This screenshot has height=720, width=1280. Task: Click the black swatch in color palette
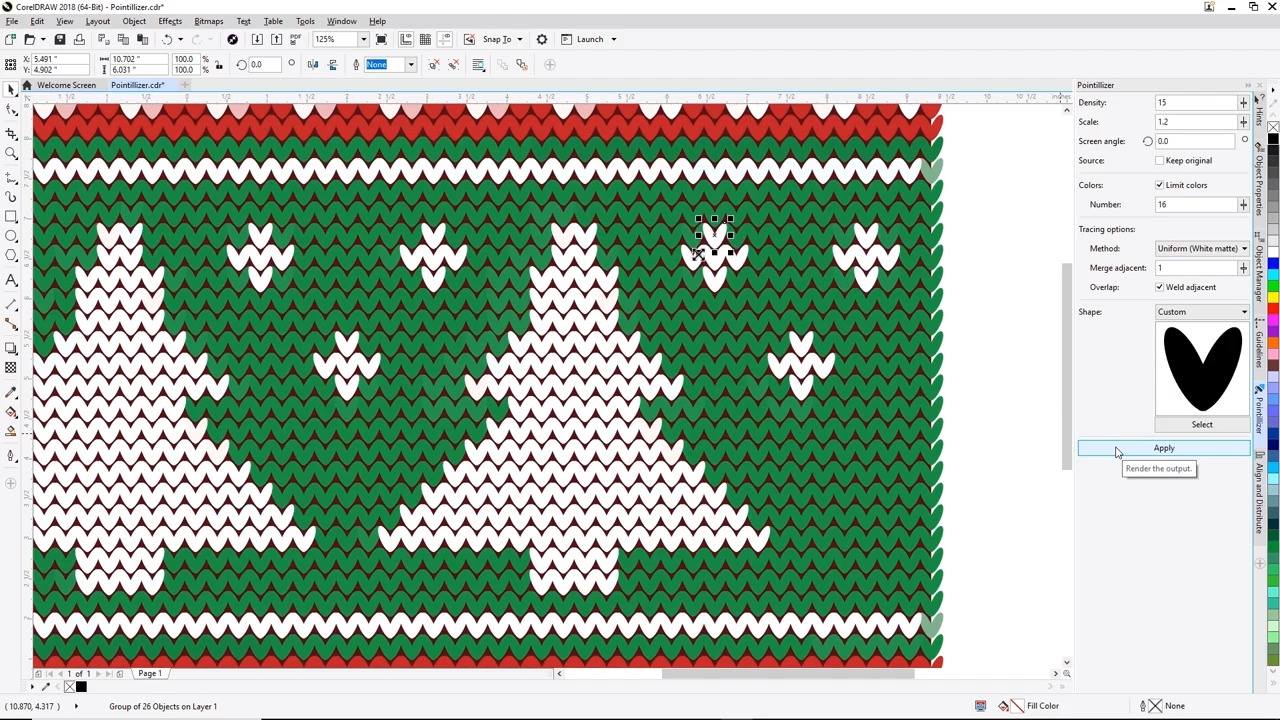click(x=1273, y=139)
